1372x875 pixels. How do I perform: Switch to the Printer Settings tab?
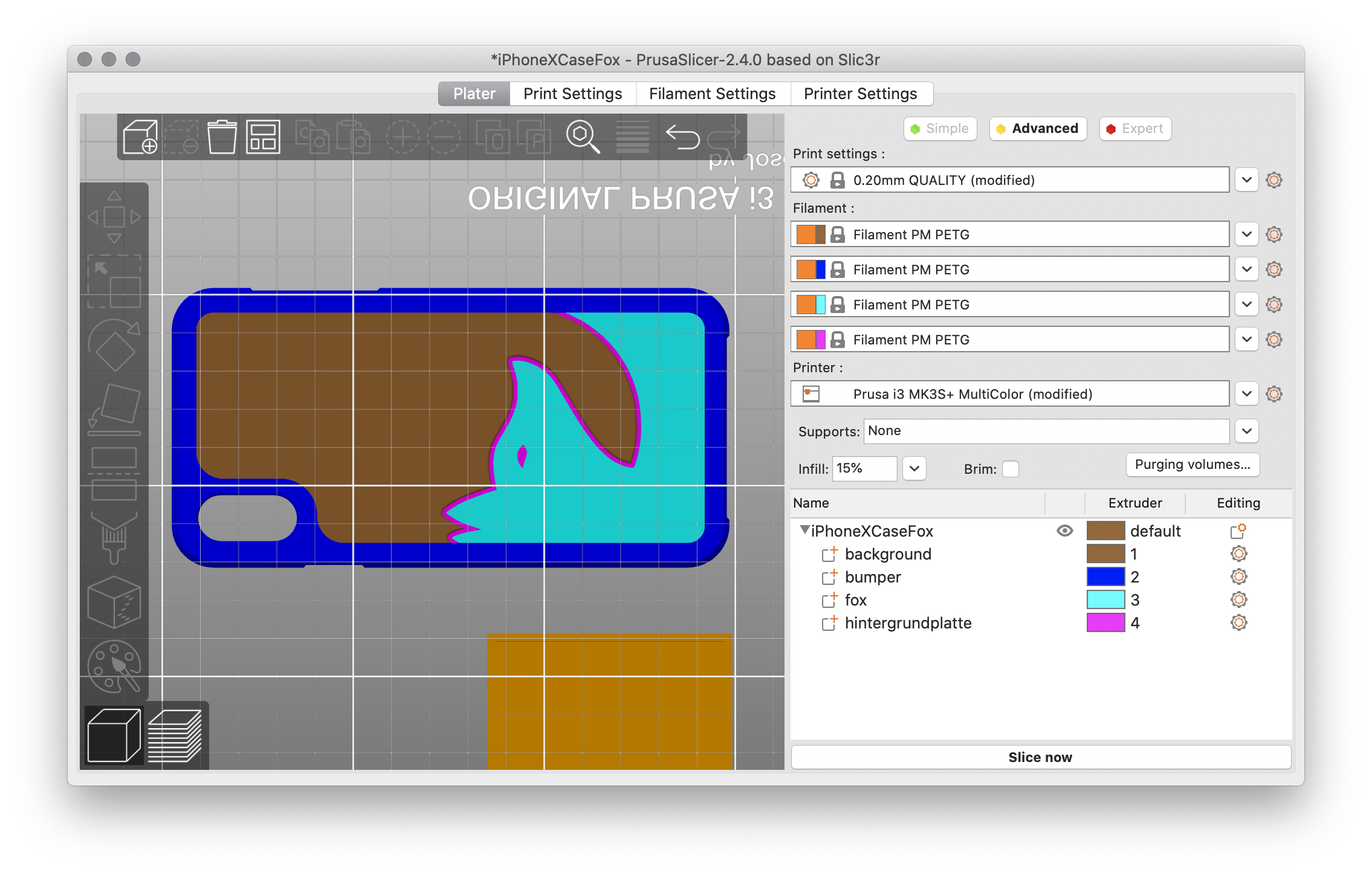point(861,94)
